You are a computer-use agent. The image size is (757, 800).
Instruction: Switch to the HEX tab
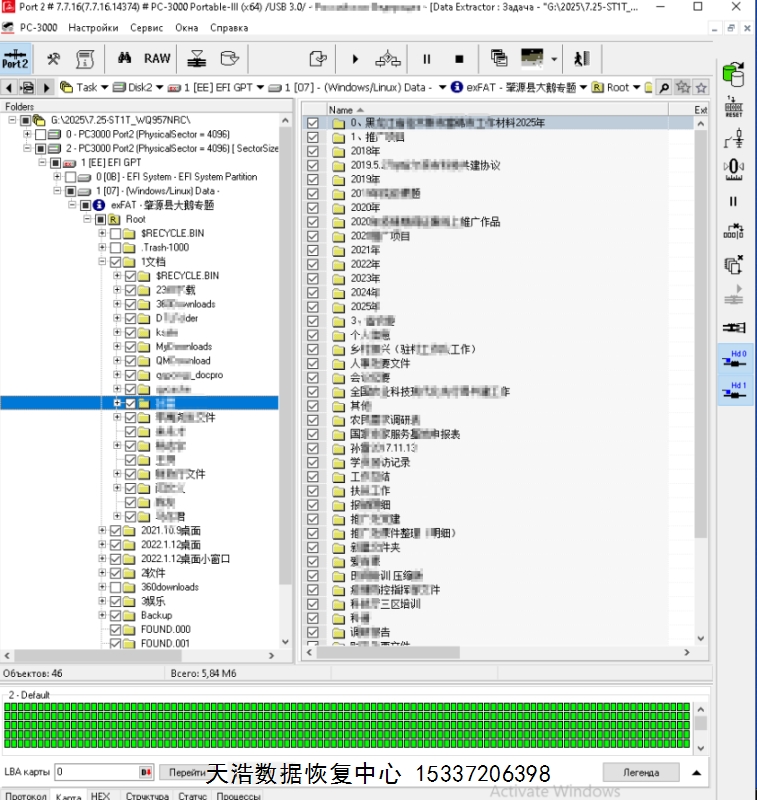[x=100, y=796]
